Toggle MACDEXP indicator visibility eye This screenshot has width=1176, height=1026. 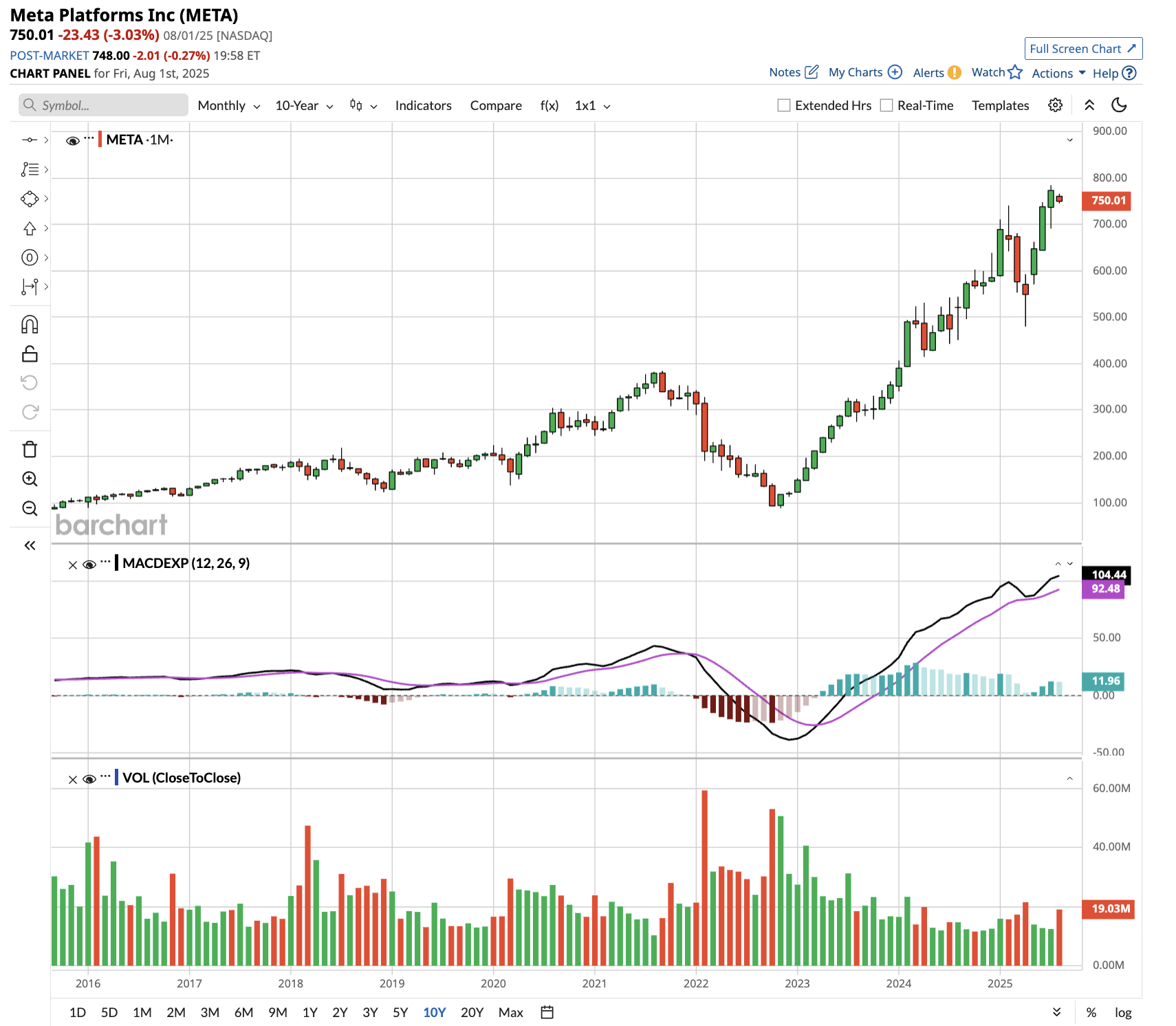point(89,565)
